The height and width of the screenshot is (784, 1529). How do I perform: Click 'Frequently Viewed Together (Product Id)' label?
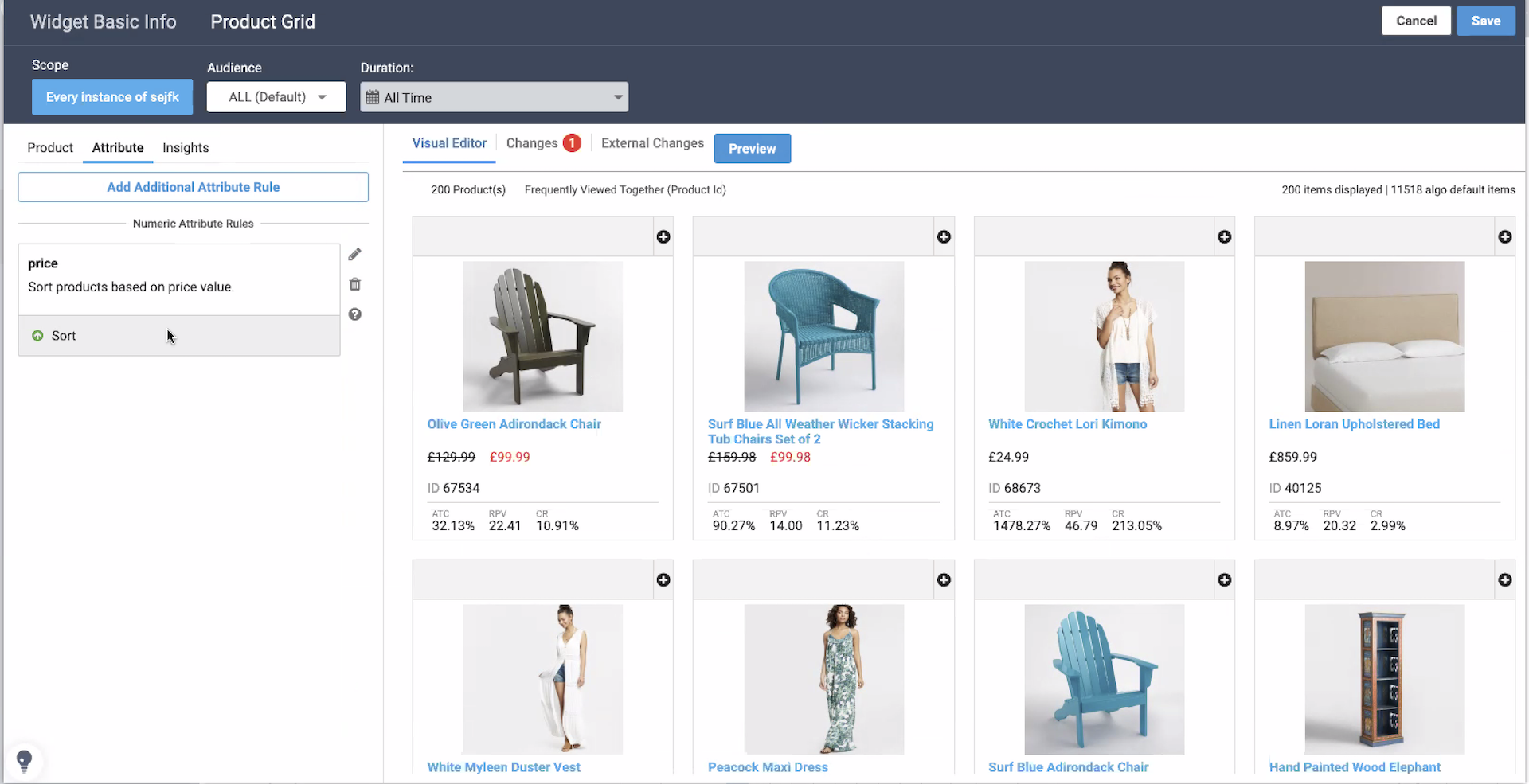625,189
